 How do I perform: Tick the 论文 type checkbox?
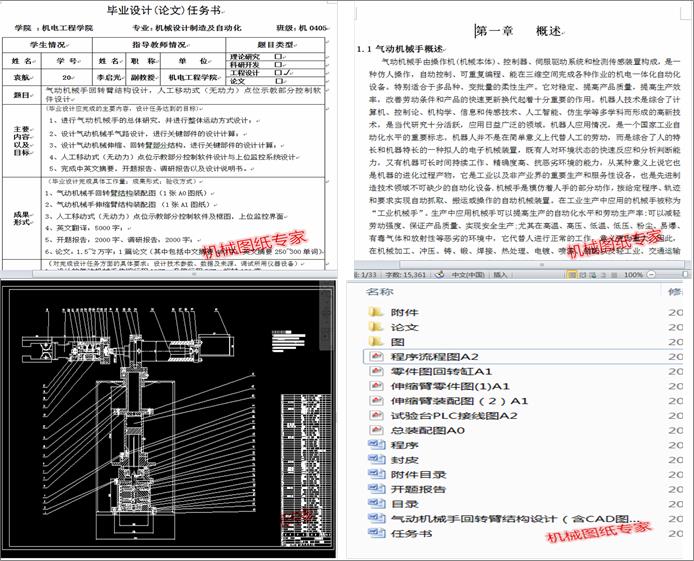[x=278, y=81]
